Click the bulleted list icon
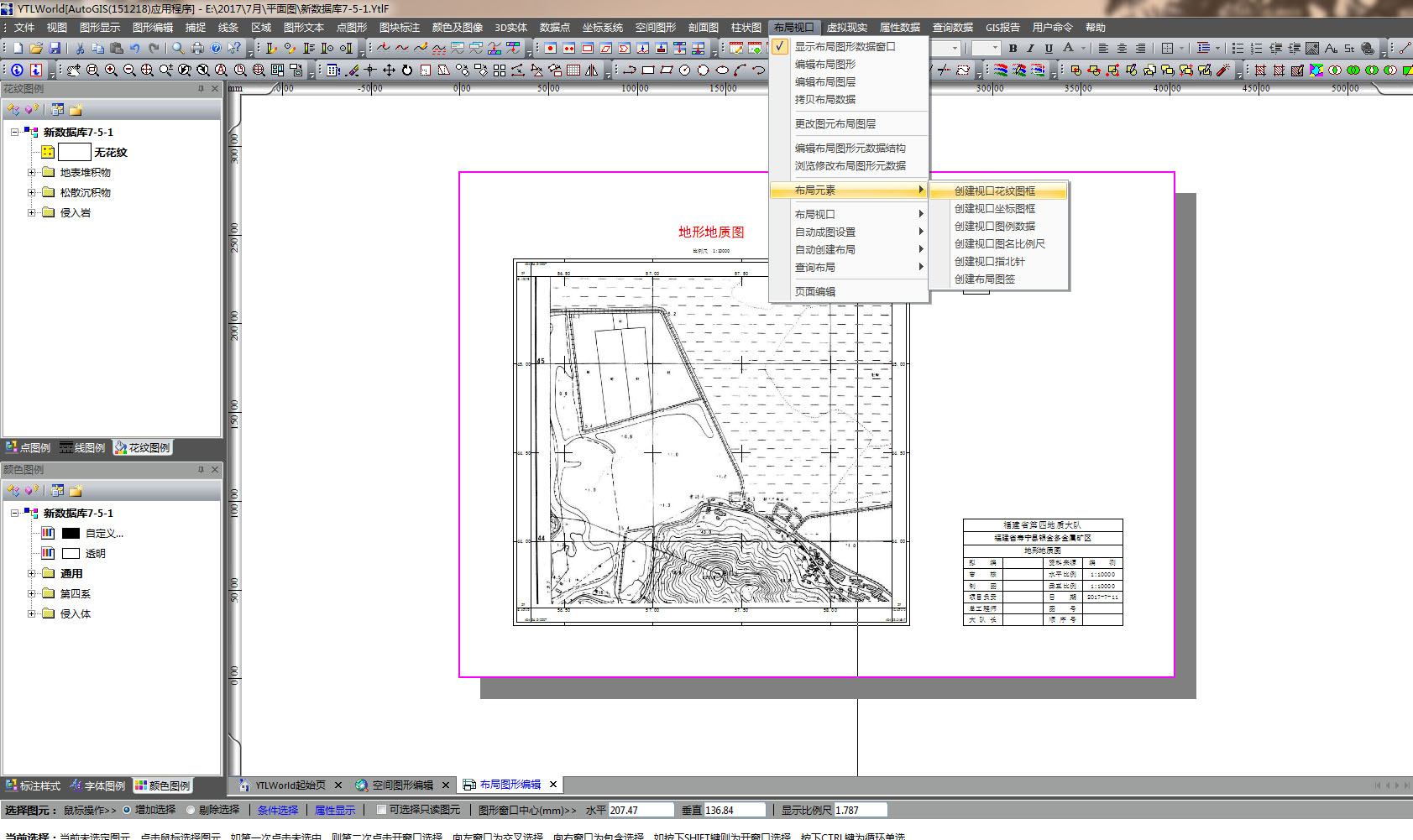 pos(1238,49)
